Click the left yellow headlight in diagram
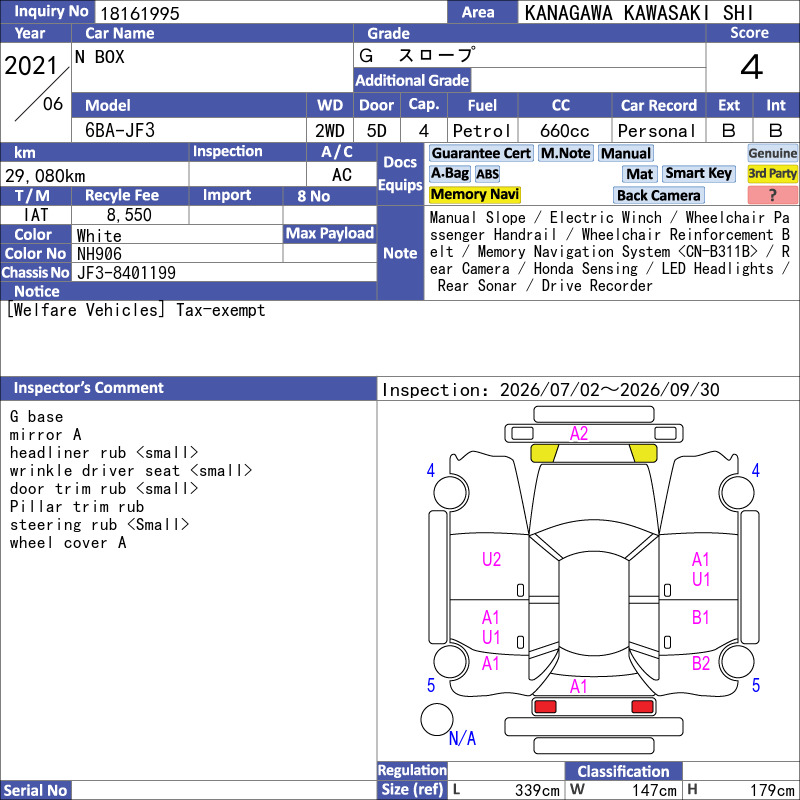 (544, 454)
